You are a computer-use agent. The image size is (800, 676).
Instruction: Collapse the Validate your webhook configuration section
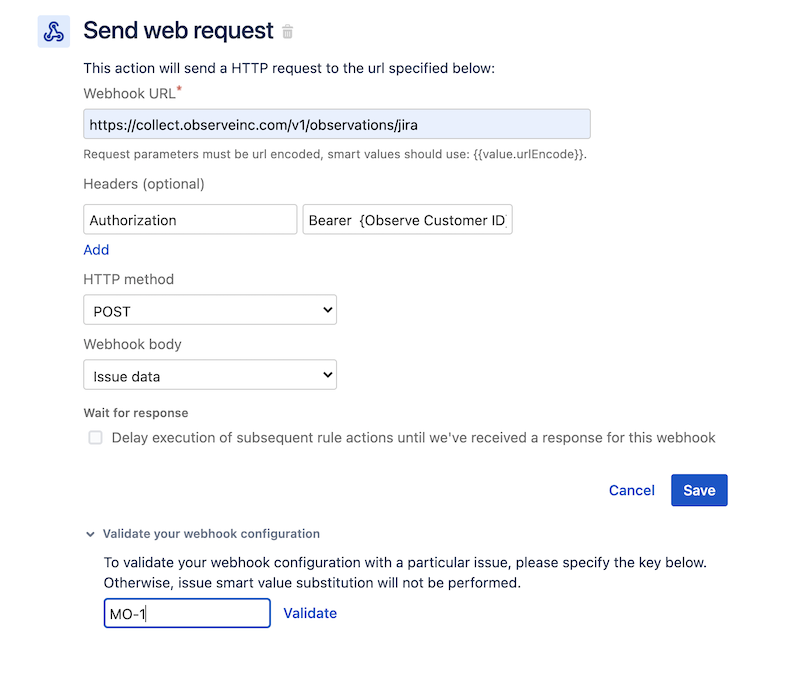(x=90, y=534)
